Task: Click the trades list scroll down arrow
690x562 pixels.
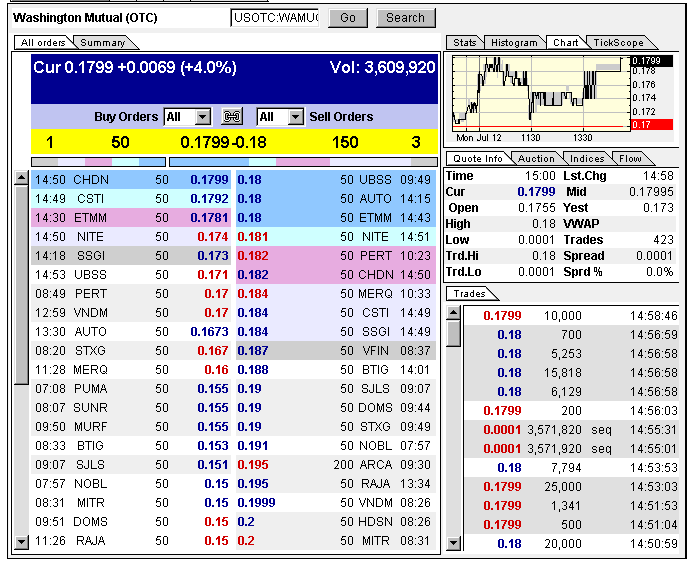Action: pos(454,543)
